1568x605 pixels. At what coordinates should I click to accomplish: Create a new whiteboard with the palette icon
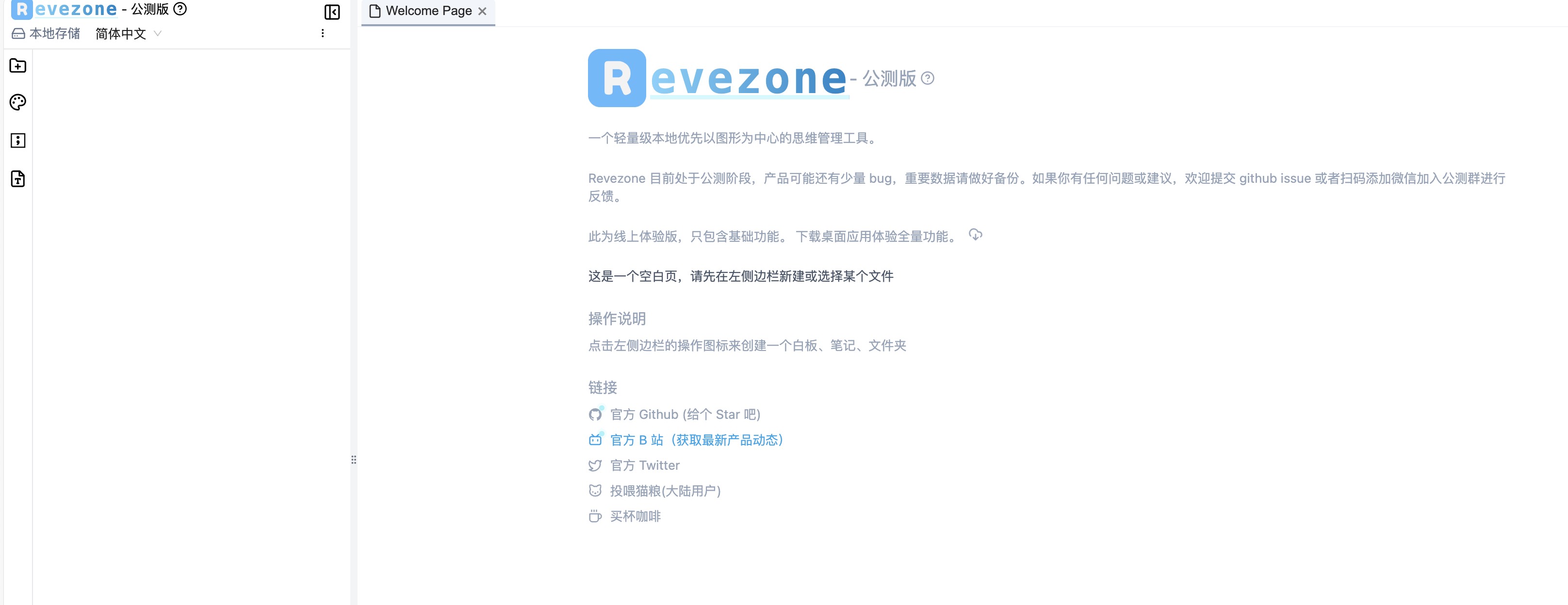[17, 102]
